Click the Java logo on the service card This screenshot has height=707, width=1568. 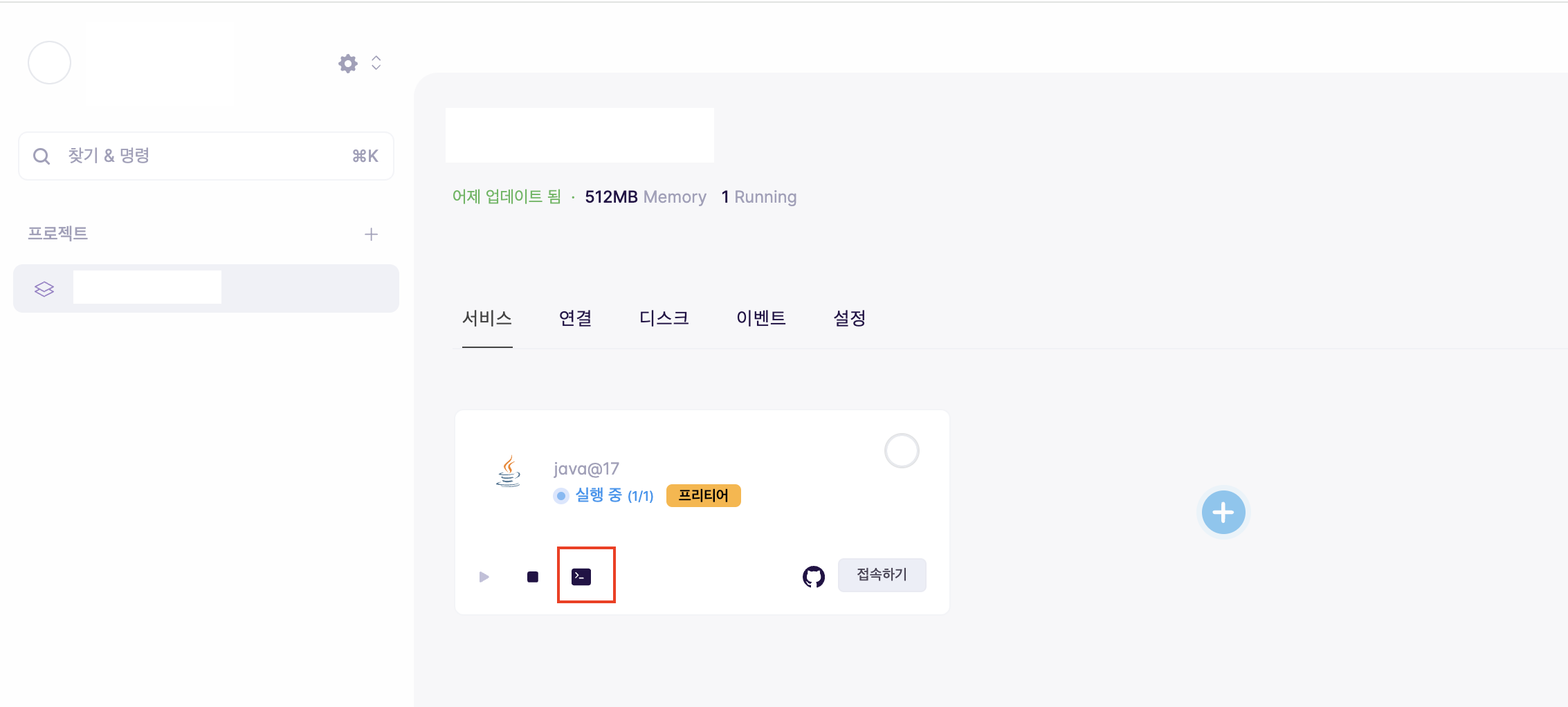coord(509,471)
